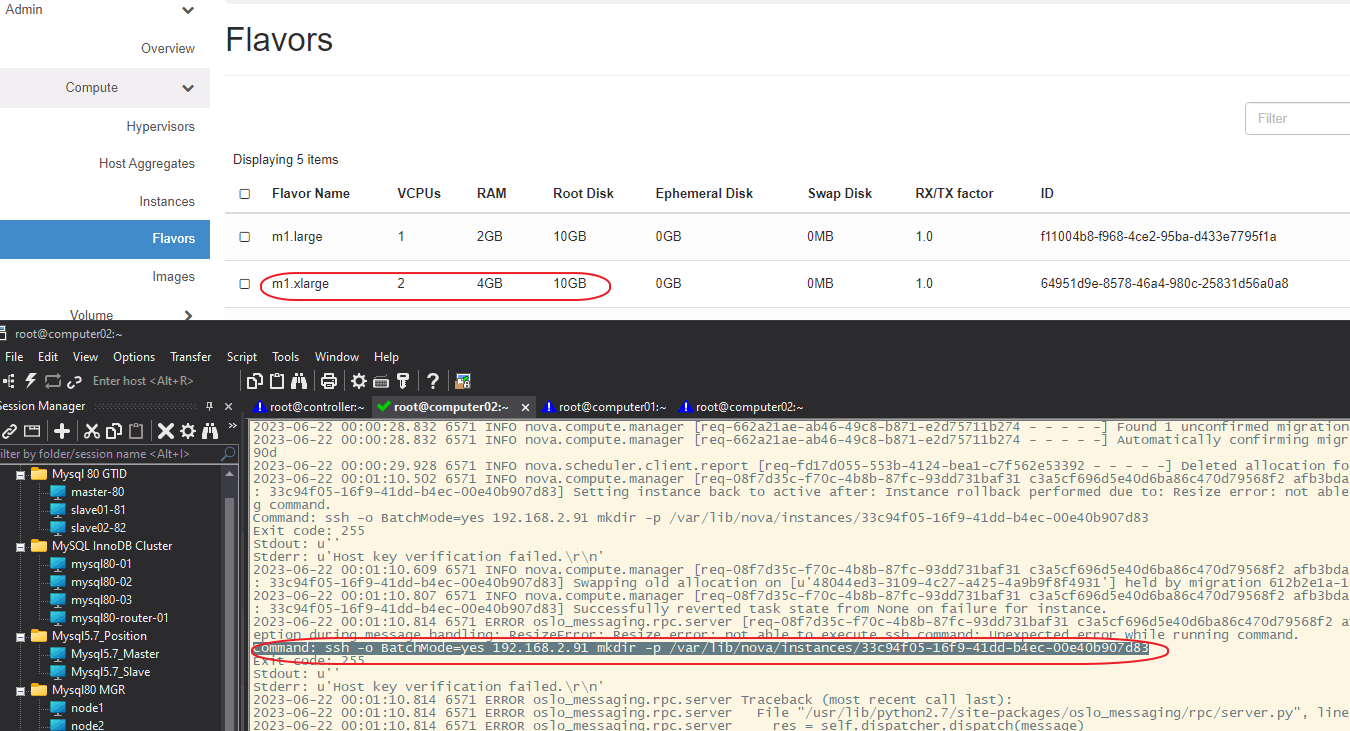The width and height of the screenshot is (1350, 731).
Task: Click the Public Key Assistant key icon
Action: click(403, 381)
